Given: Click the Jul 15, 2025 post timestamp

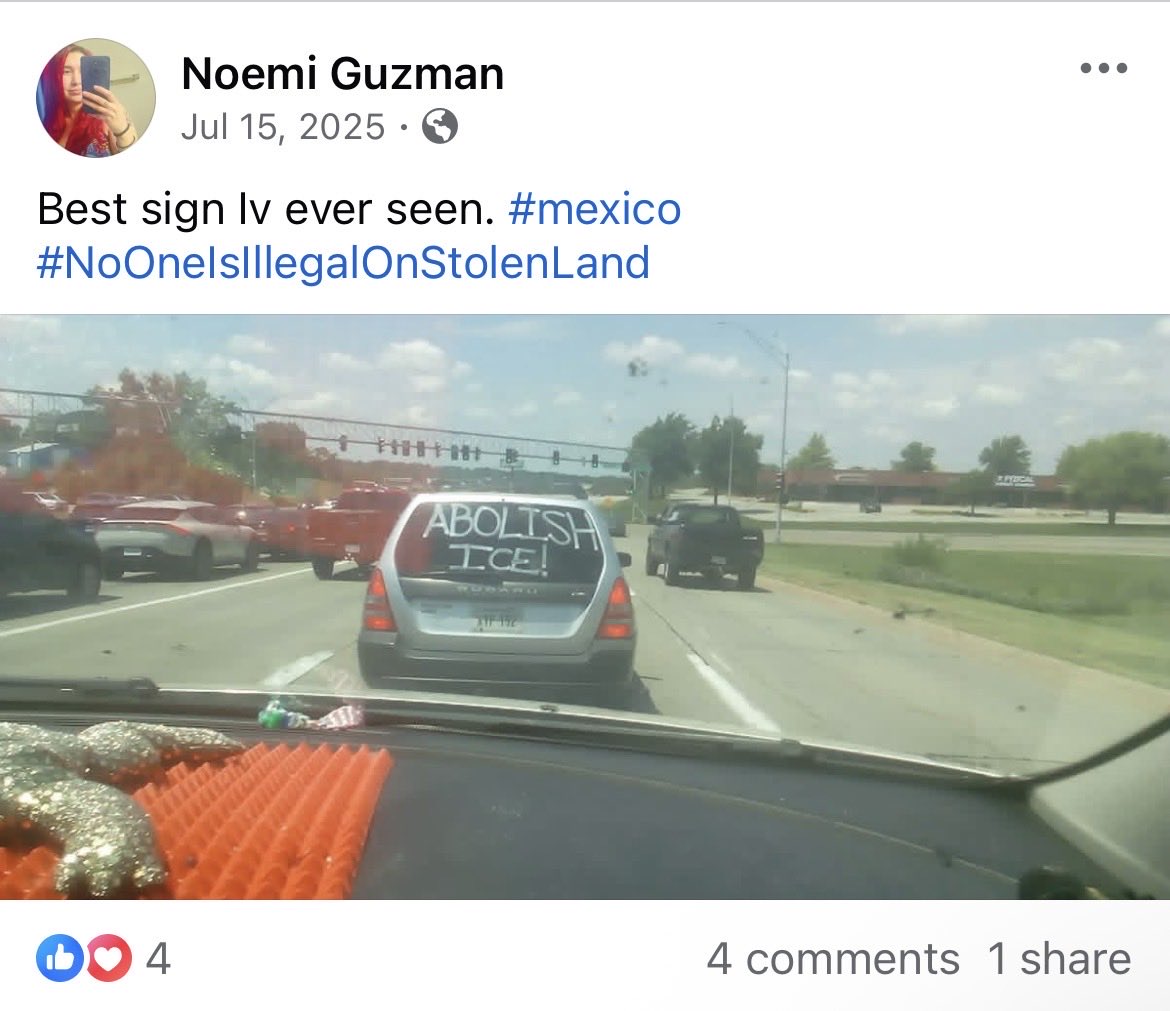Looking at the screenshot, I should pyautogui.click(x=283, y=126).
